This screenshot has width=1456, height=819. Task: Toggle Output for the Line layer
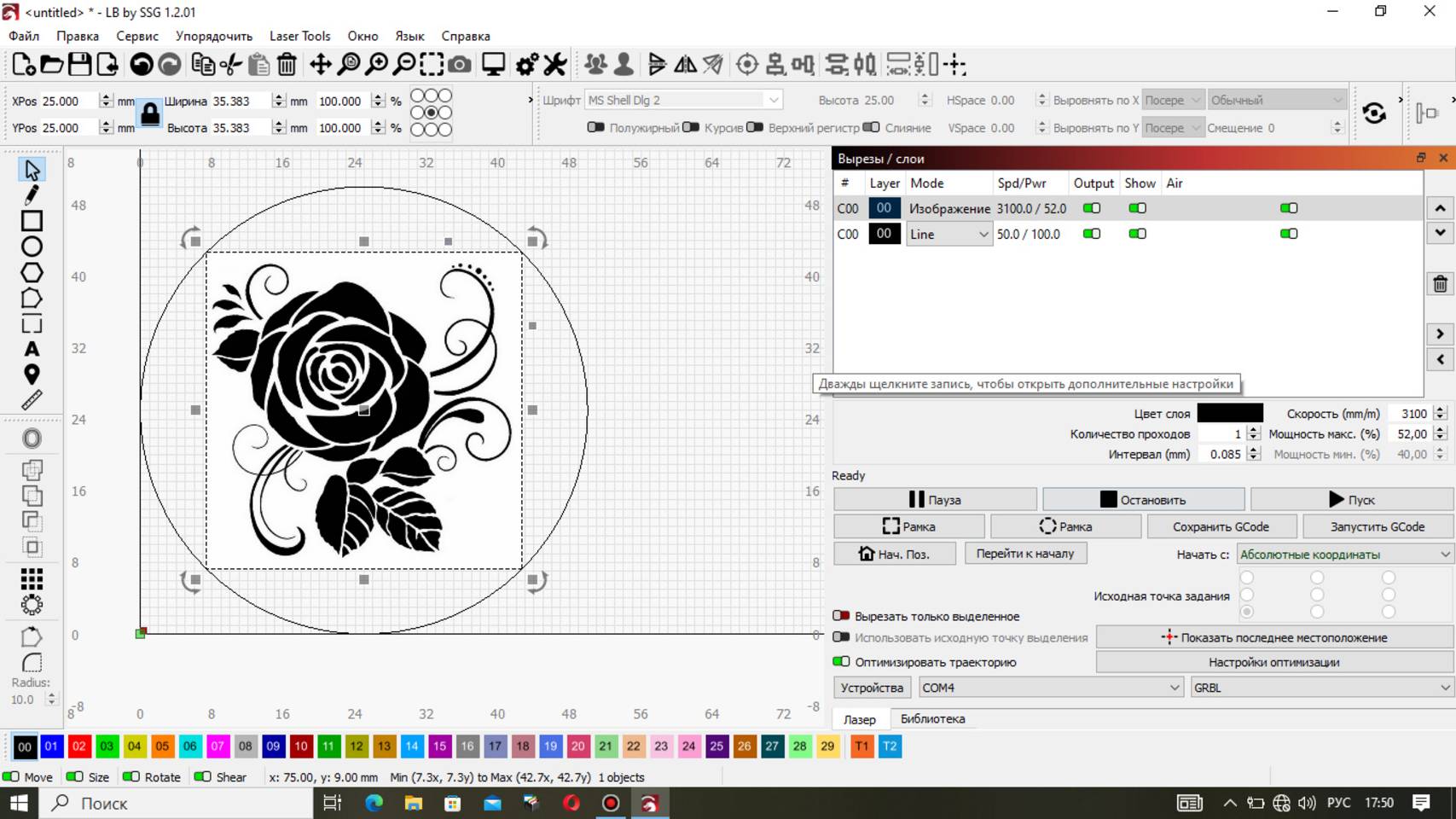[1091, 234]
